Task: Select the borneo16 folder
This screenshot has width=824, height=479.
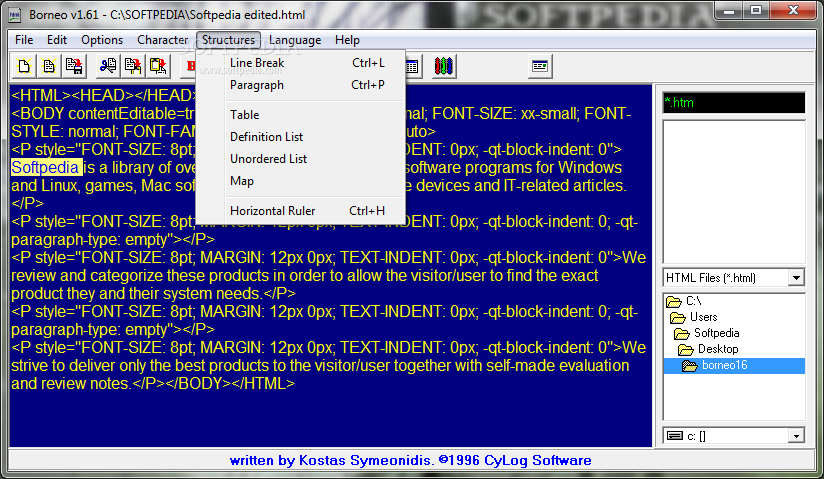Action: 734,365
